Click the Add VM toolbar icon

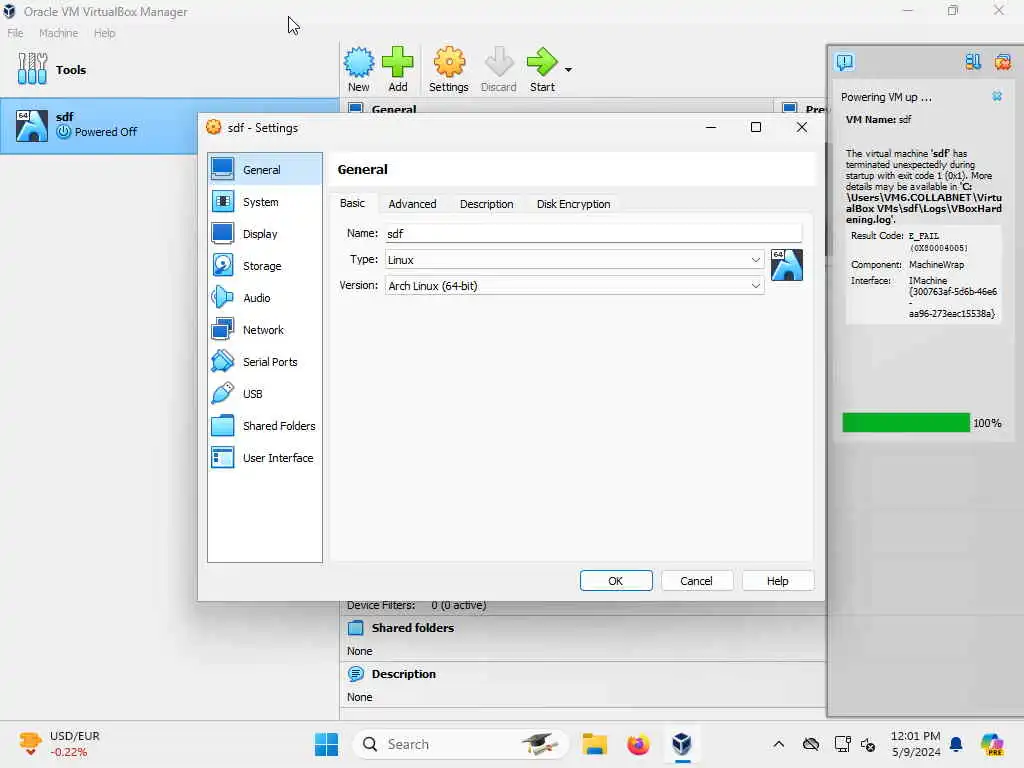(x=398, y=62)
